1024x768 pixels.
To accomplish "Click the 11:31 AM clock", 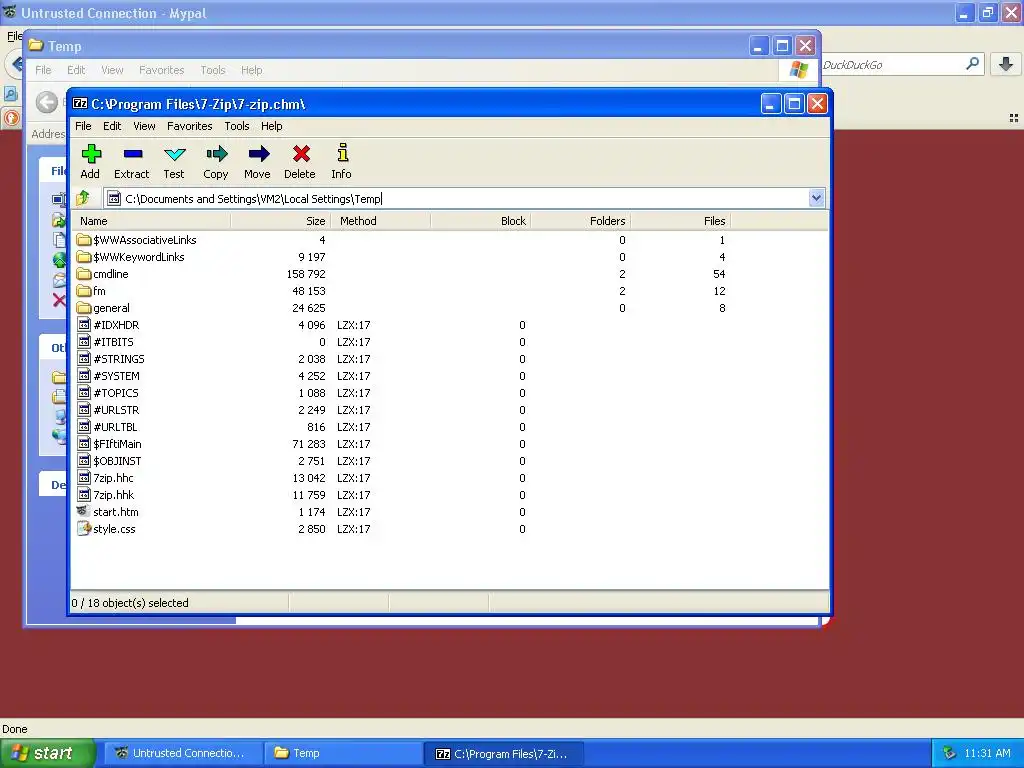I will (987, 753).
